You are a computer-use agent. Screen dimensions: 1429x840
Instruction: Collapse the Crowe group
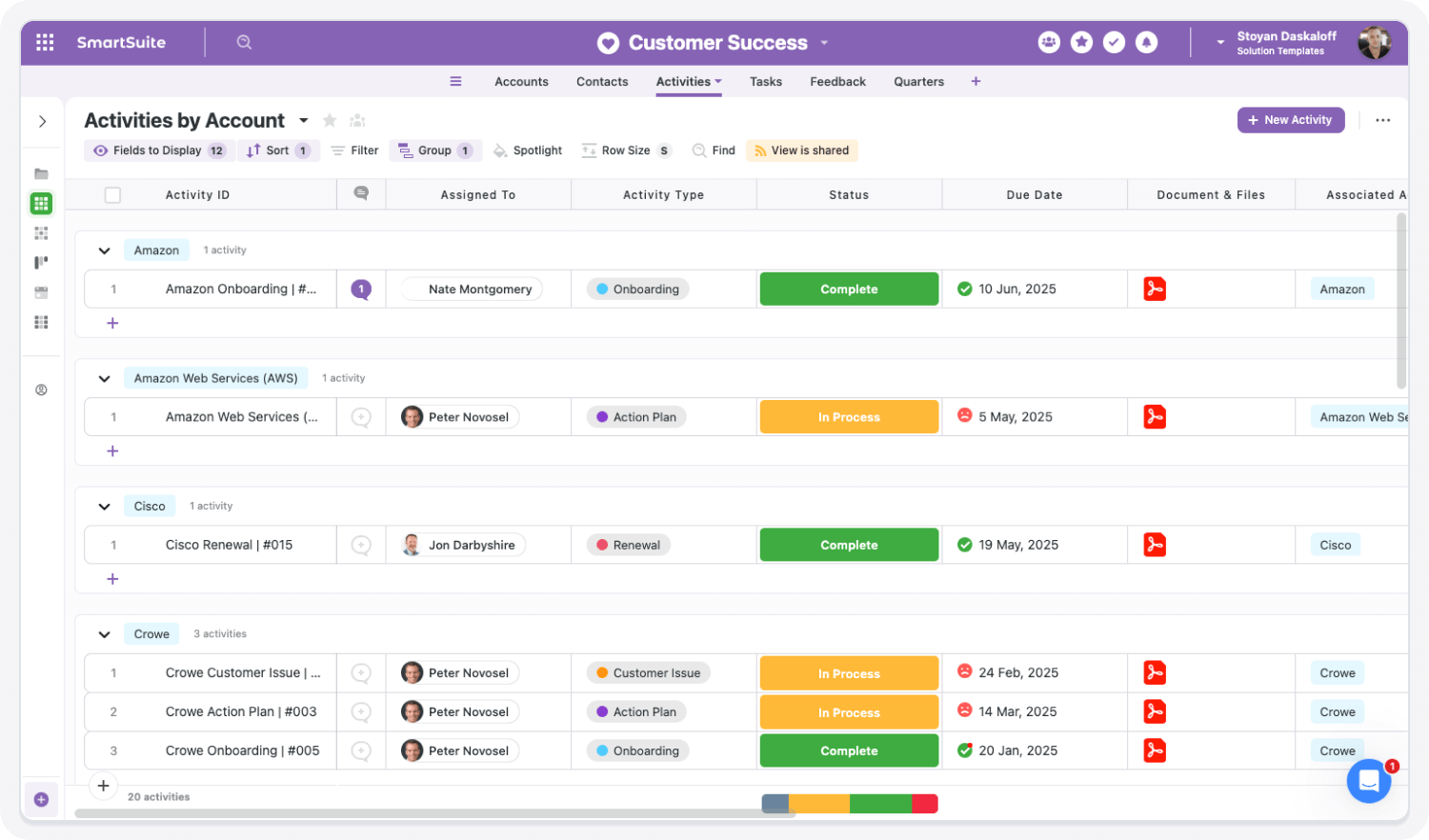[104, 634]
